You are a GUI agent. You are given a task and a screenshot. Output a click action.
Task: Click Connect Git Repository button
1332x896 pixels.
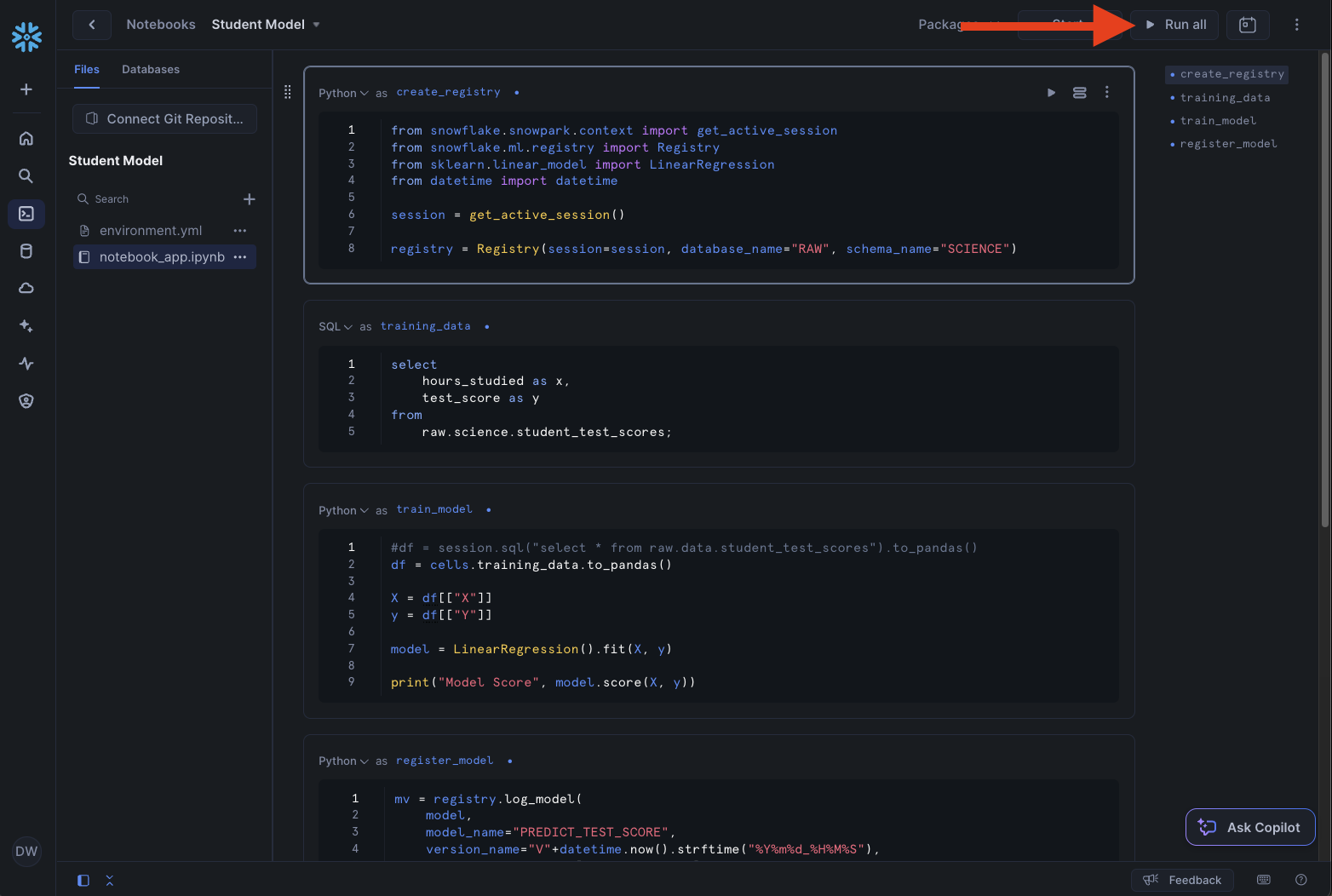tap(164, 119)
